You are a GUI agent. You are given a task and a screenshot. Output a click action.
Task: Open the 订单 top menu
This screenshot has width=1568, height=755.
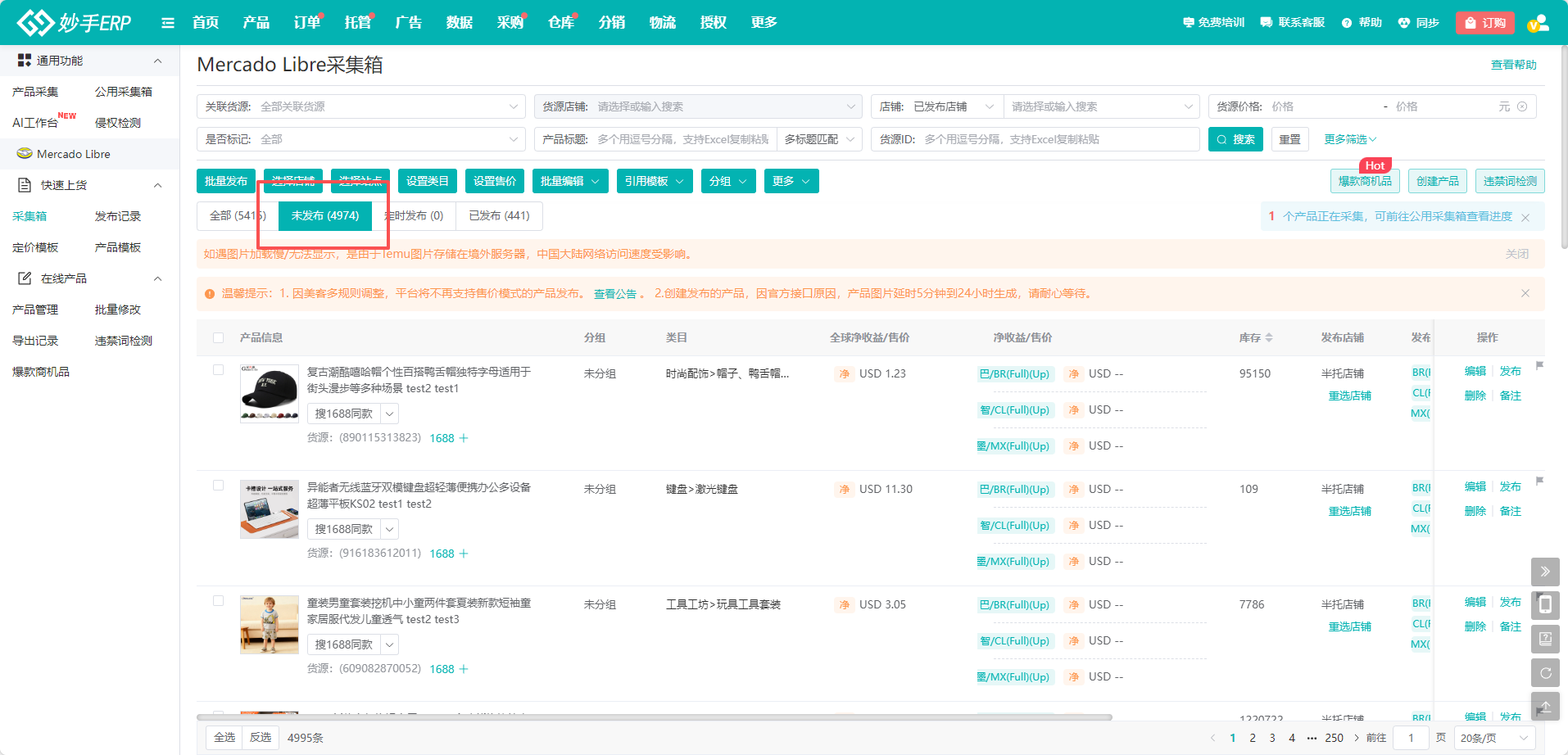point(307,23)
